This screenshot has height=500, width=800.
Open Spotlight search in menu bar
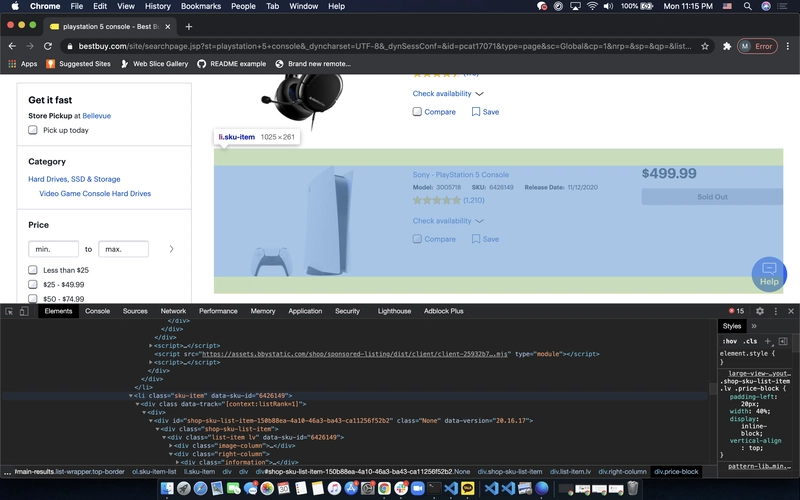(747, 6)
